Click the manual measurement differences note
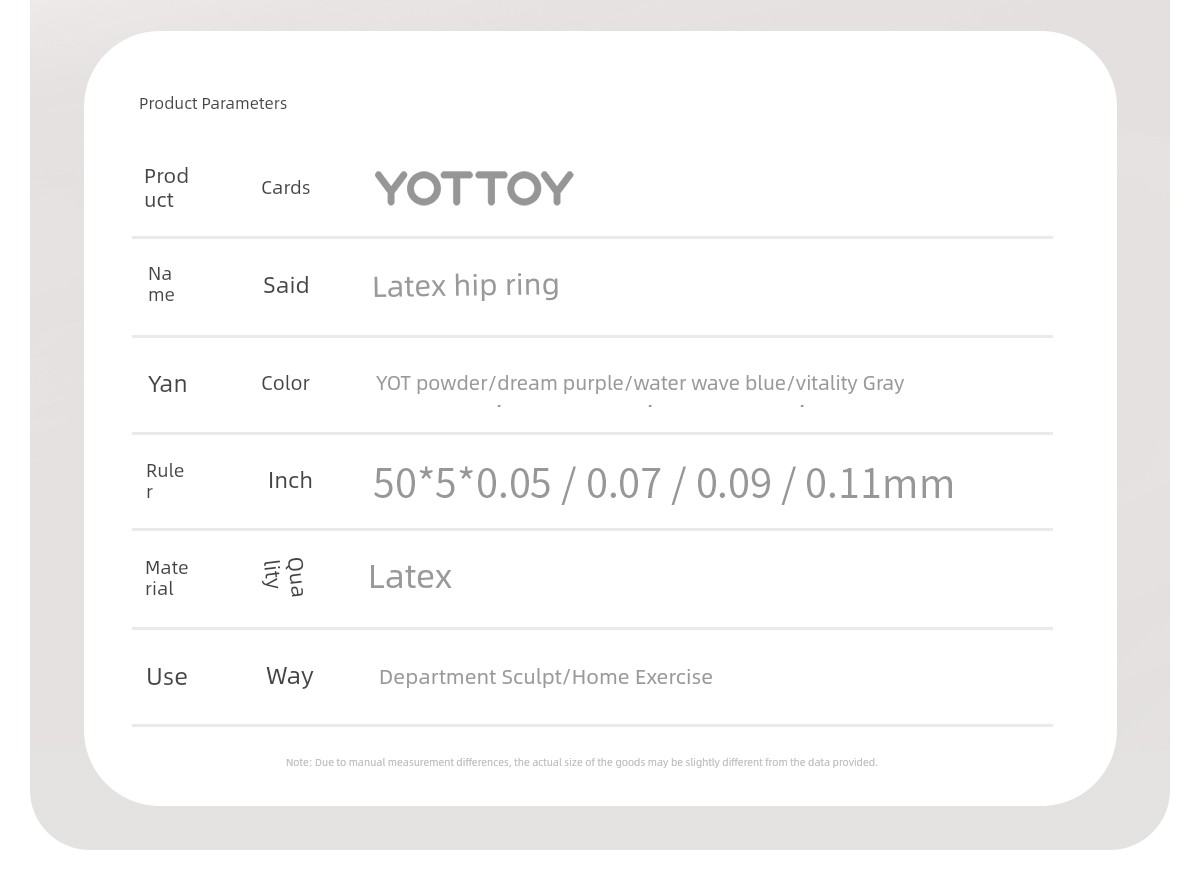This screenshot has height=878, width=1200. coord(581,762)
